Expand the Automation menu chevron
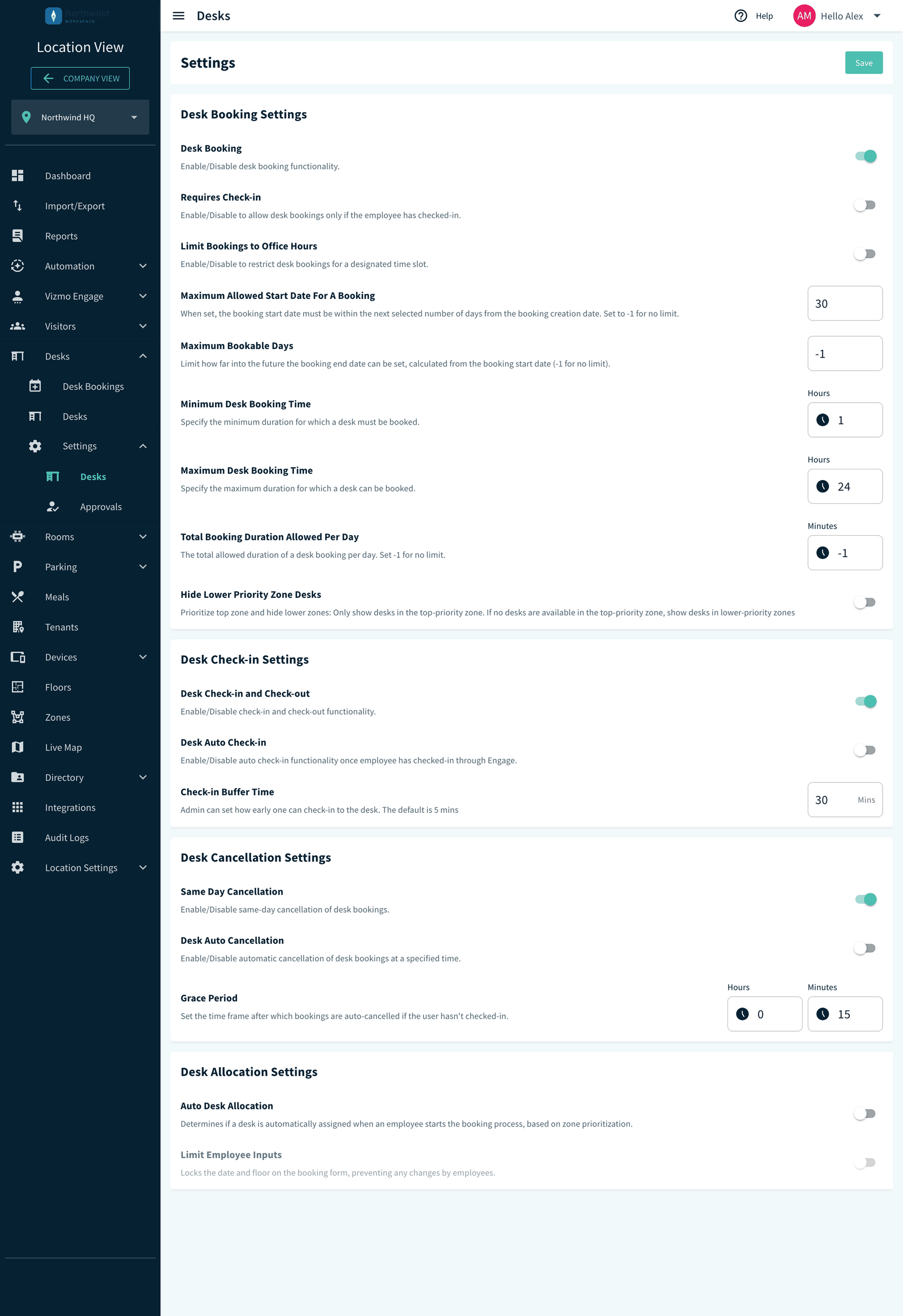Image resolution: width=903 pixels, height=1316 pixels. (143, 266)
